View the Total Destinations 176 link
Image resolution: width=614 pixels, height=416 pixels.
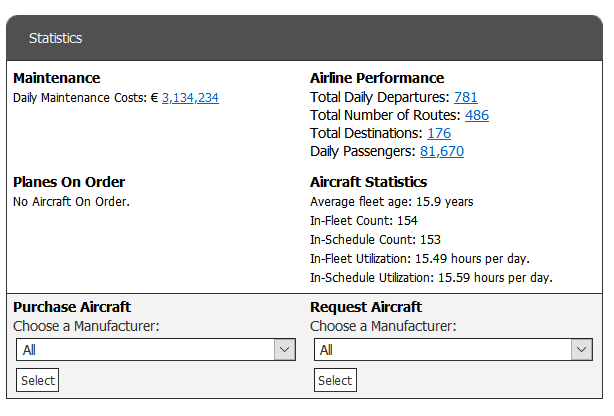pyautogui.click(x=438, y=133)
